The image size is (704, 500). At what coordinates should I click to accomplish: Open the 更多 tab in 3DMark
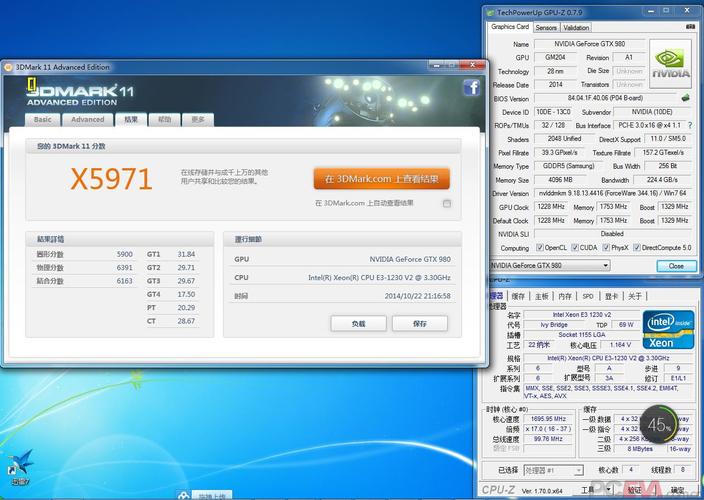198,119
